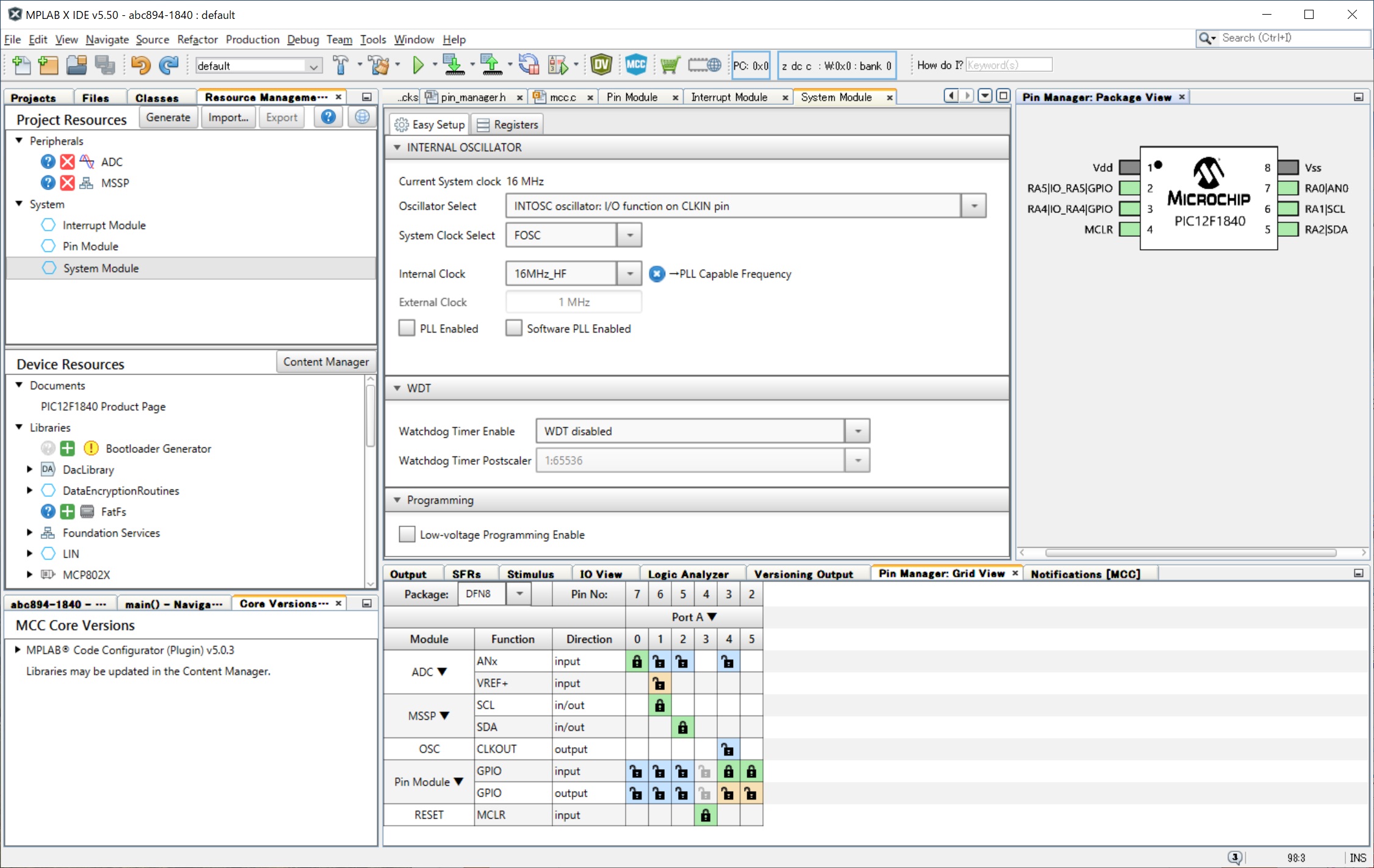
Task: Click the grayed-out Export button
Action: [281, 117]
